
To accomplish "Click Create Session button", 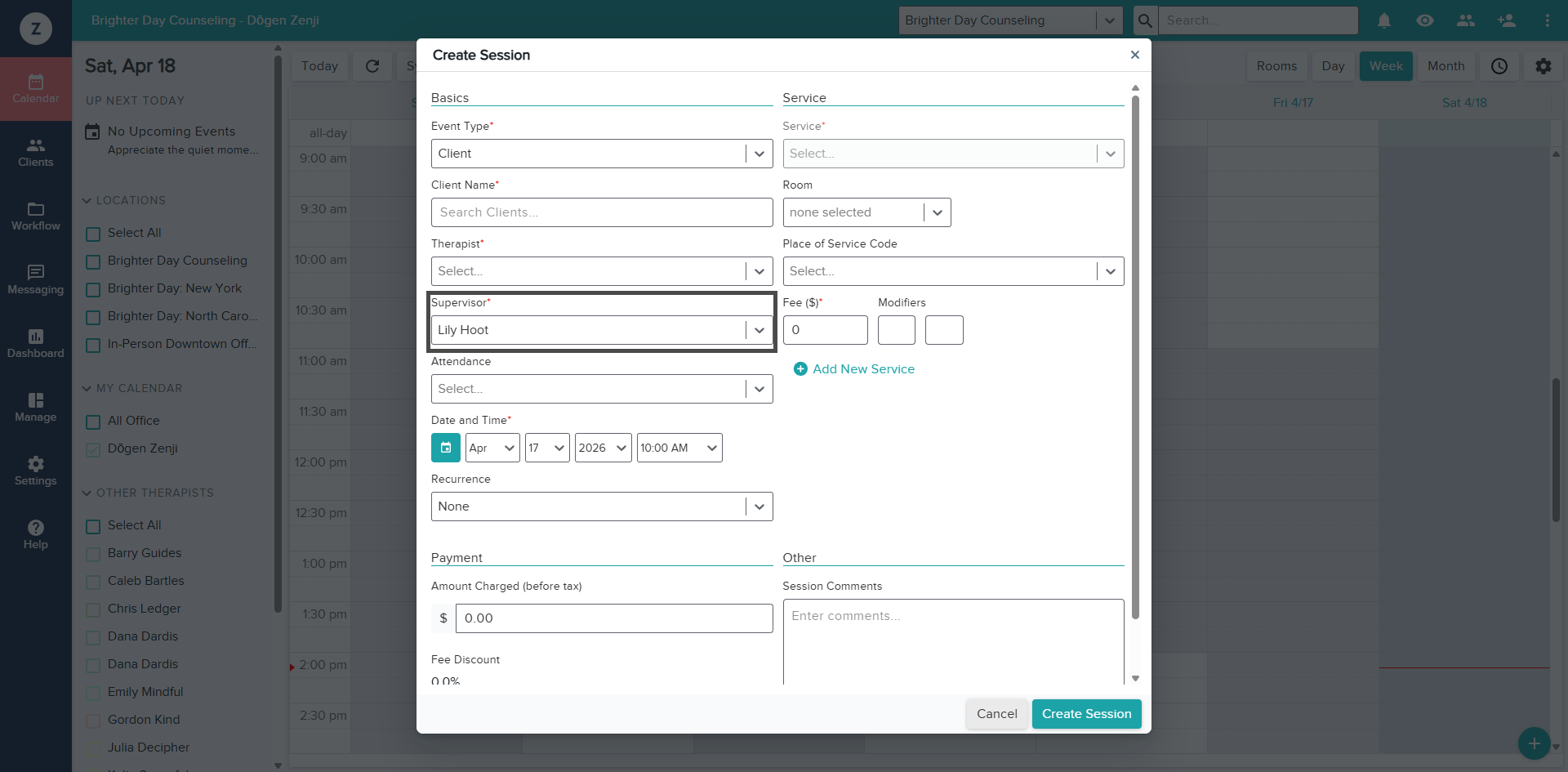I will pos(1086,714).
